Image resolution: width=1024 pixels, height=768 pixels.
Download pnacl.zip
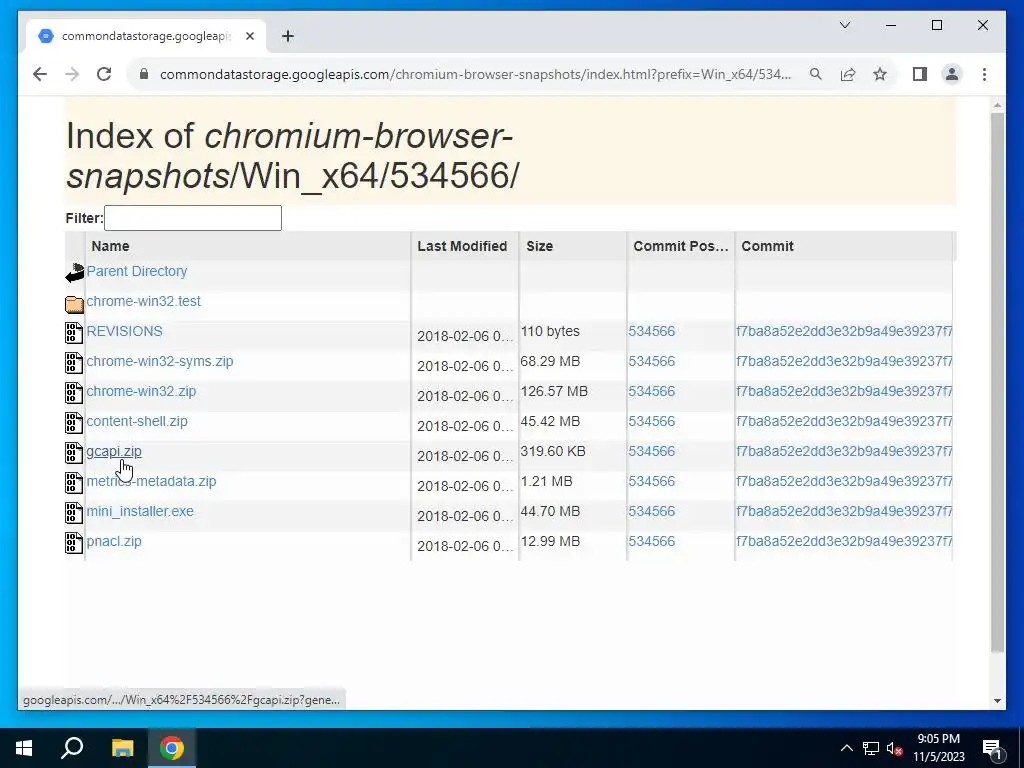click(x=114, y=541)
